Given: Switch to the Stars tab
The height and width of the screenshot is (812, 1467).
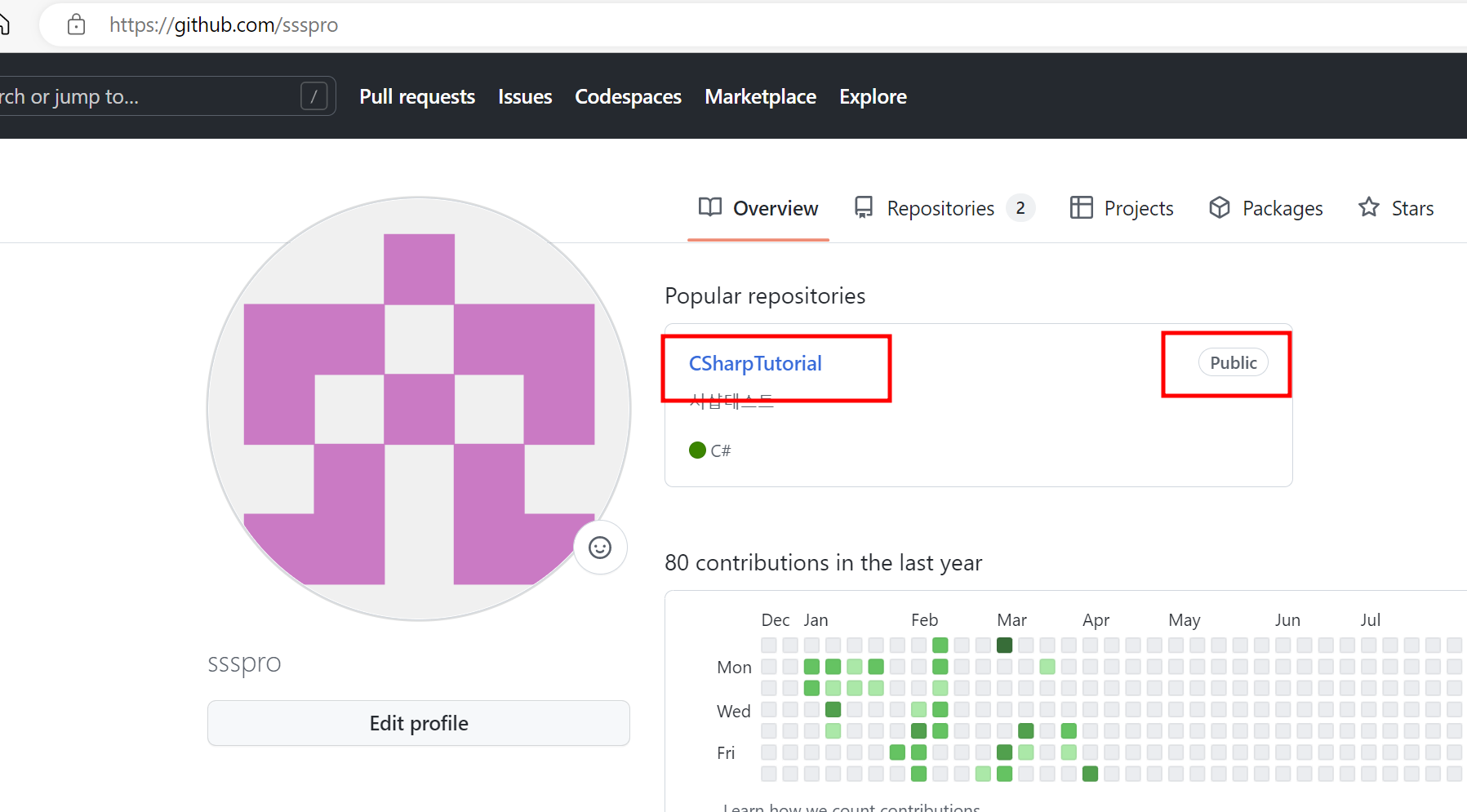Looking at the screenshot, I should [1396, 208].
